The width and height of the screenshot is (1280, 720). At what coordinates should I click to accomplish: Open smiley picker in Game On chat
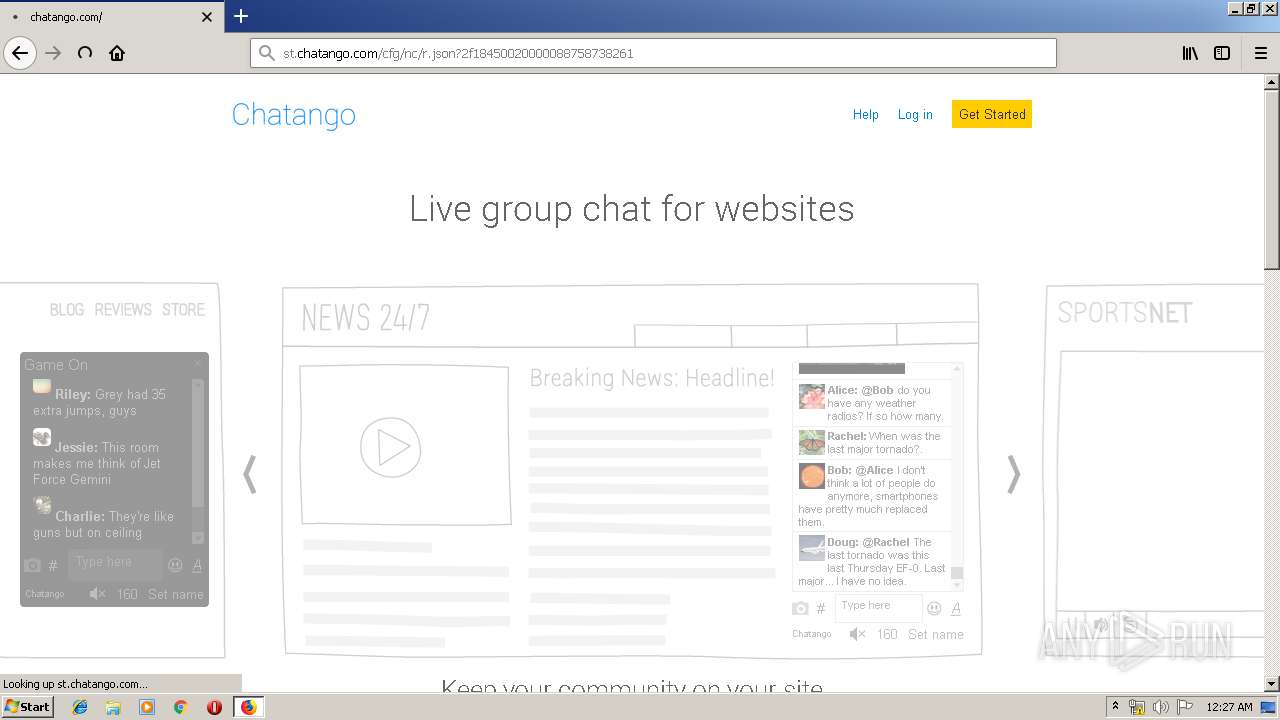click(x=175, y=565)
